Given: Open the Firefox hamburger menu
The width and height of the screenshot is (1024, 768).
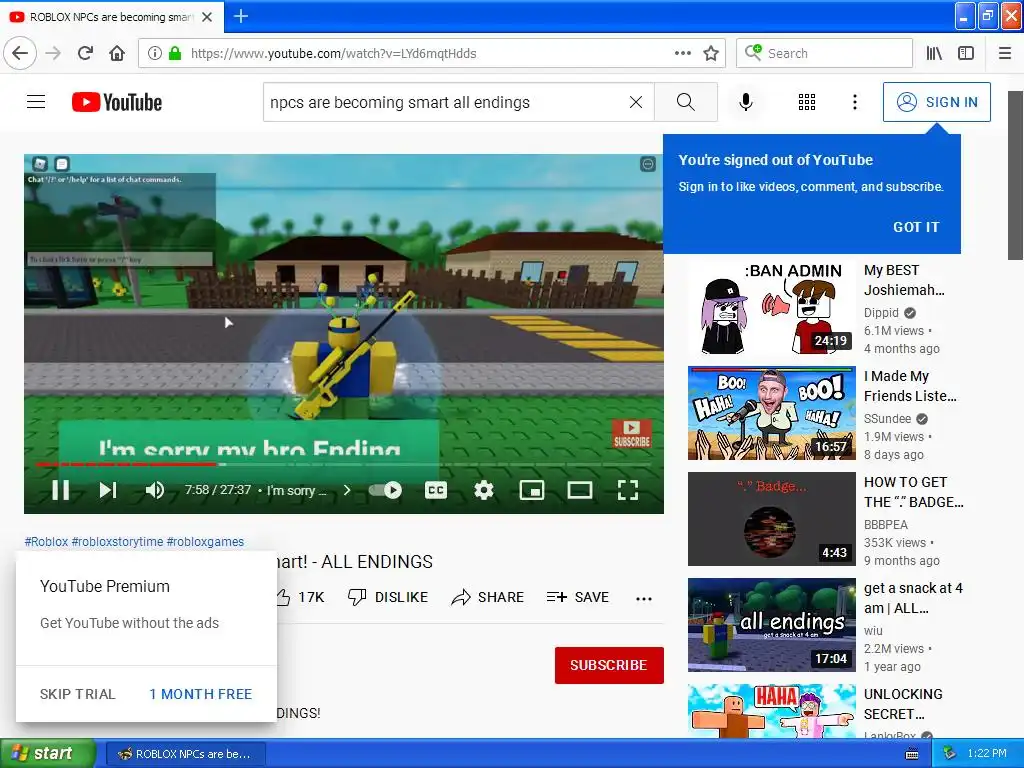Looking at the screenshot, I should 1005,53.
